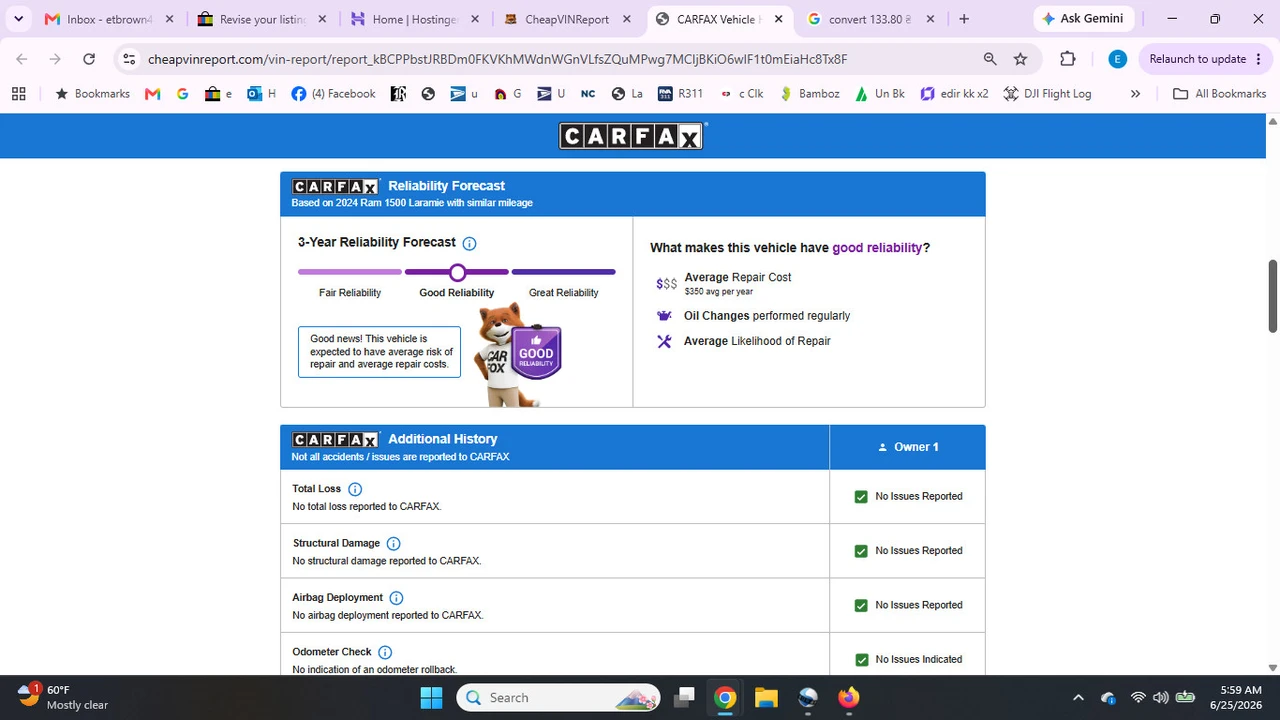
Task: Open the Un Bk bookmark
Action: tap(880, 94)
